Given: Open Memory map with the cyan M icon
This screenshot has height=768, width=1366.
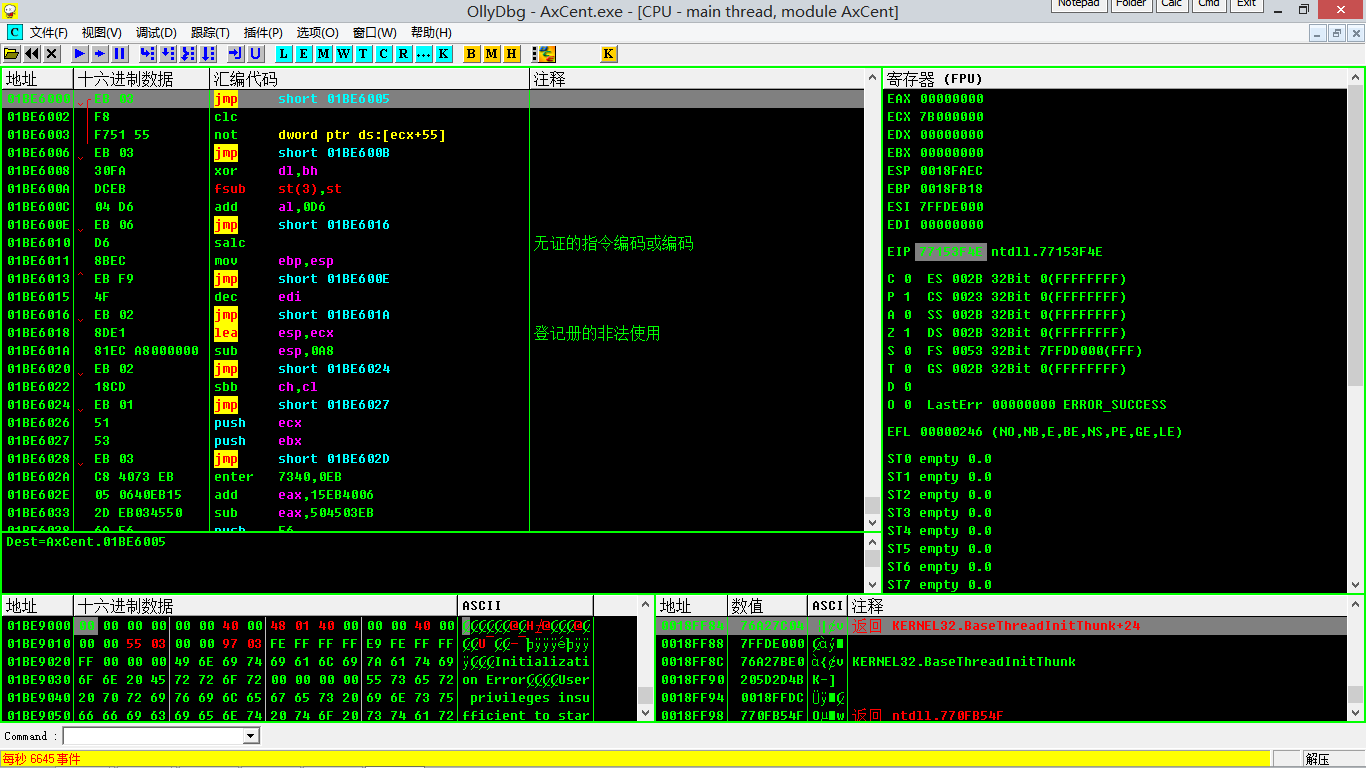Looking at the screenshot, I should point(324,53).
